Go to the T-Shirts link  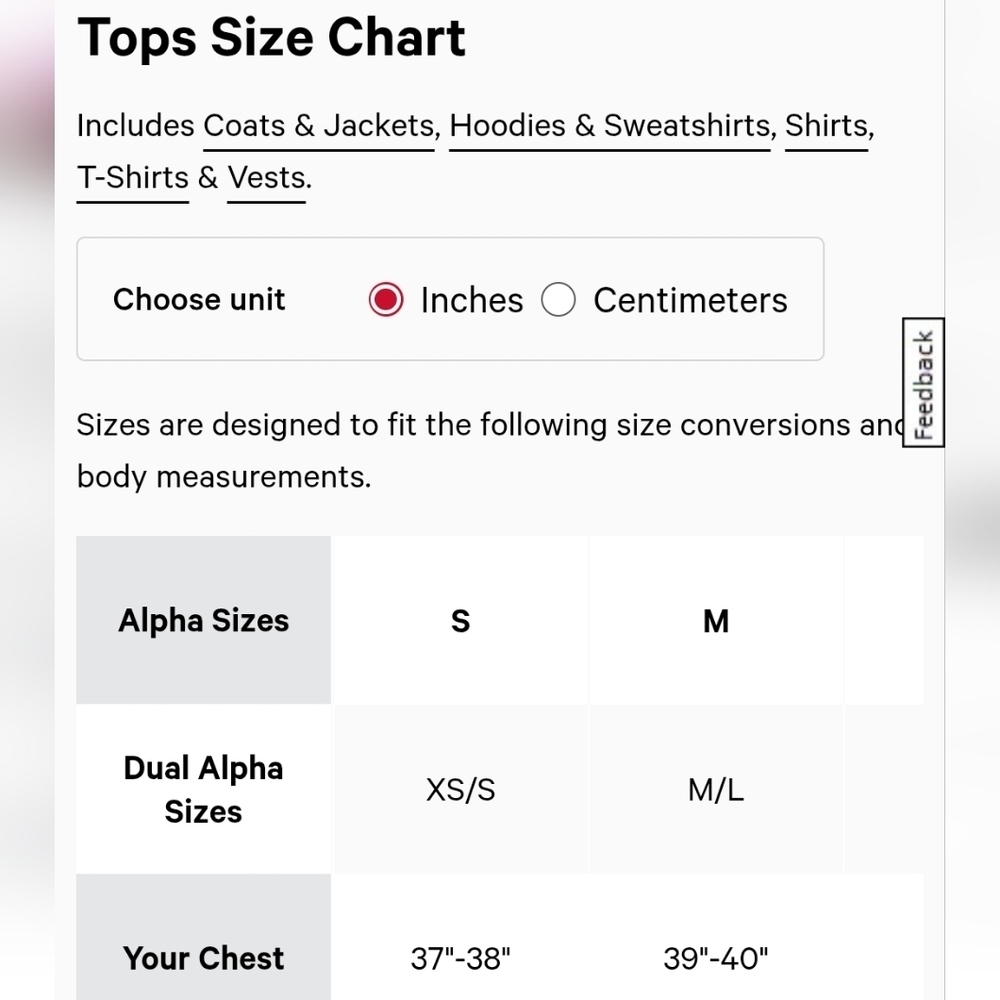click(x=133, y=178)
